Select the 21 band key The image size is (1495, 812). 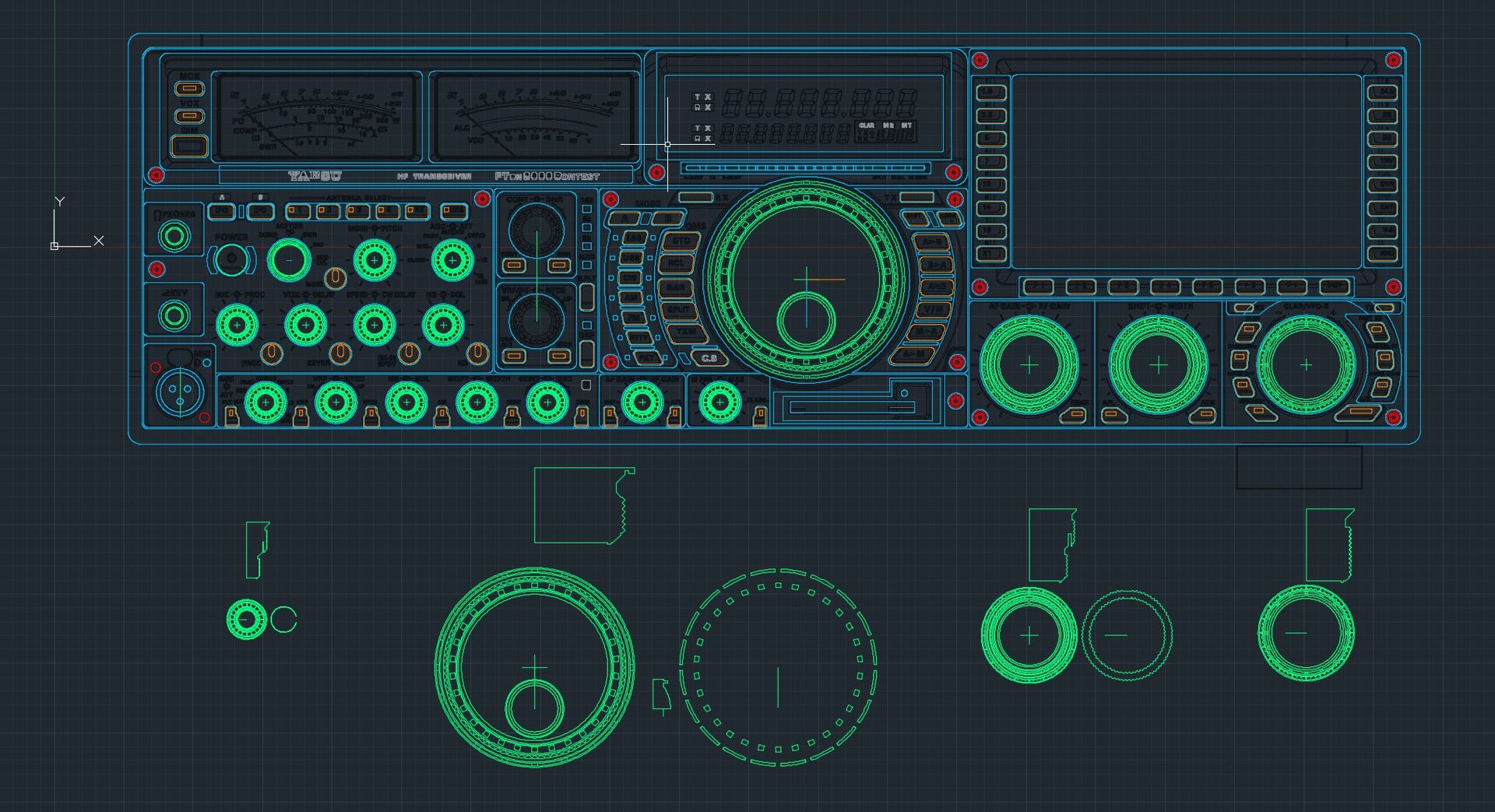(x=990, y=254)
